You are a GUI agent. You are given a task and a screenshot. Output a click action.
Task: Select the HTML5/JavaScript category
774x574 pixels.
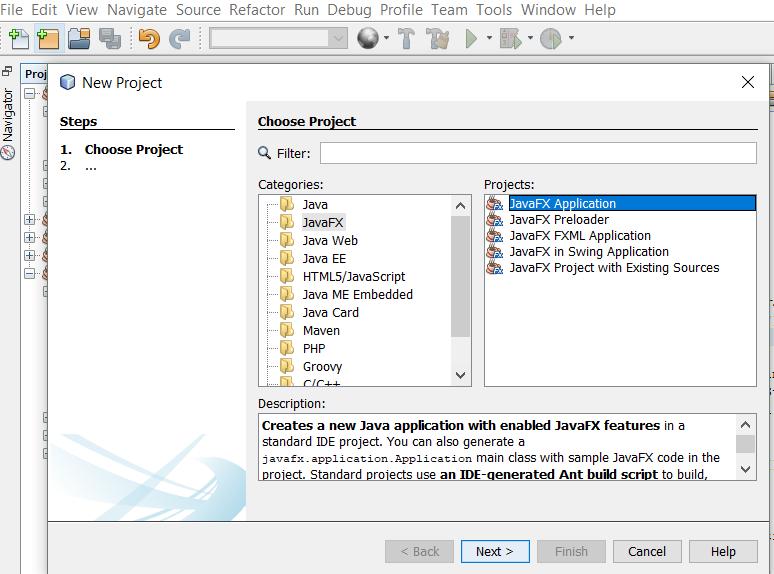coord(354,276)
